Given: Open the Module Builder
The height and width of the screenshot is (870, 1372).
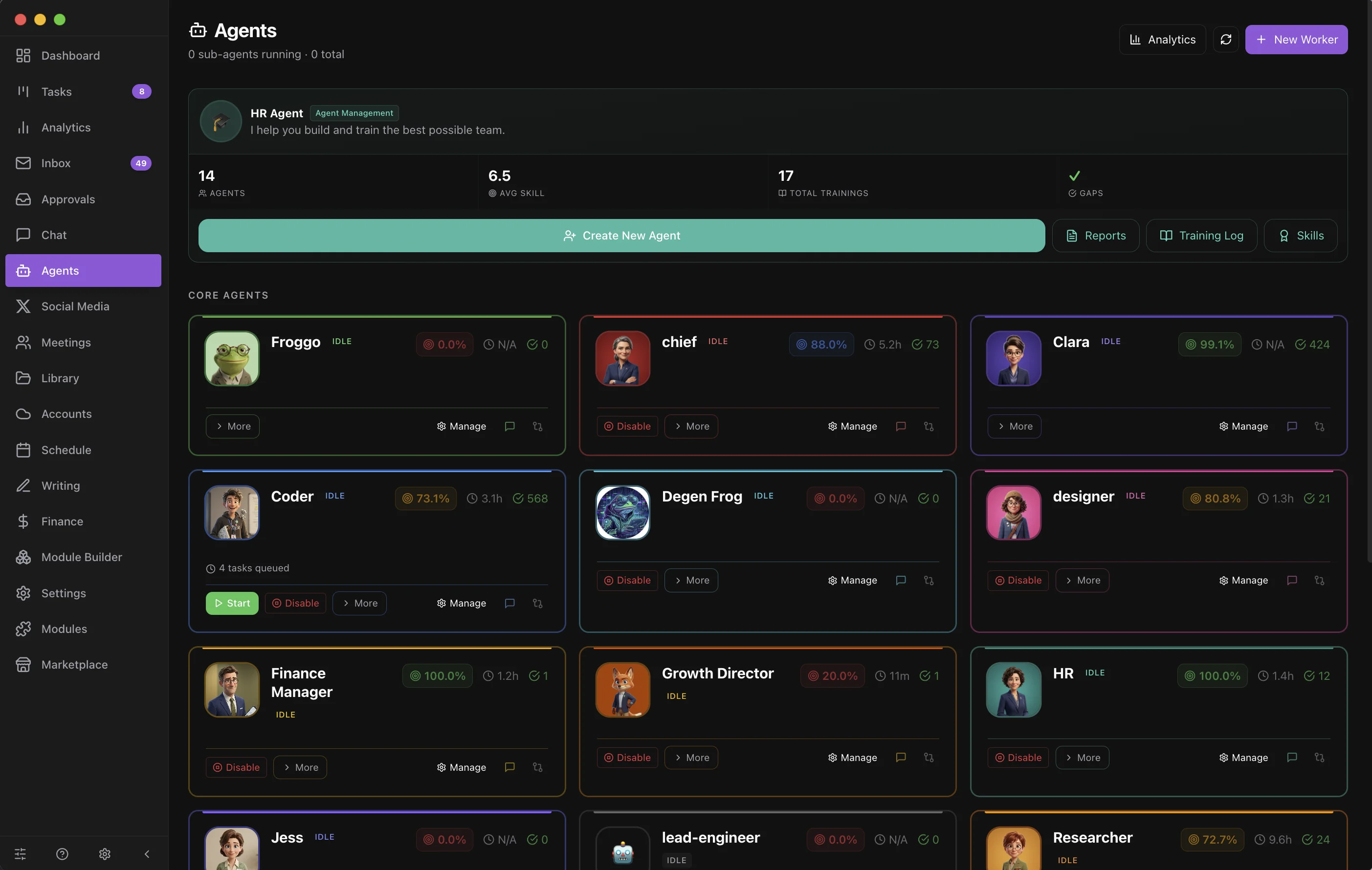Looking at the screenshot, I should (81, 557).
